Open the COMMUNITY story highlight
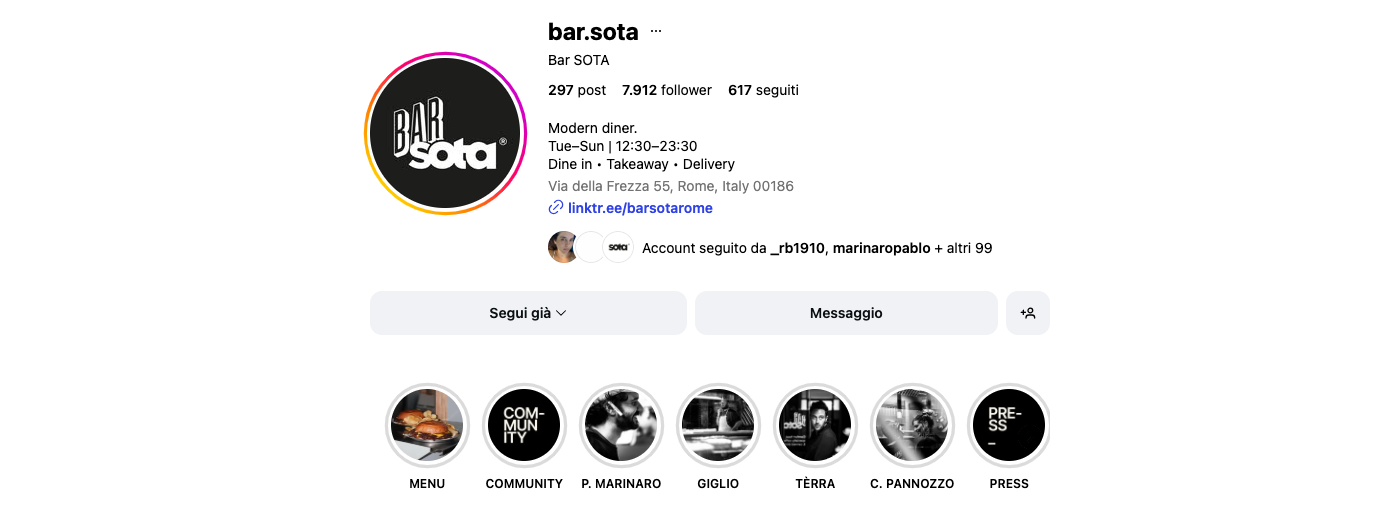This screenshot has height=509, width=1395. (524, 425)
